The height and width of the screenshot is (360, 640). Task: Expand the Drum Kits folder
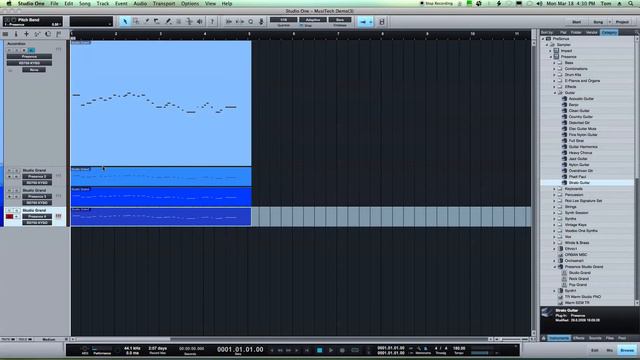555,75
